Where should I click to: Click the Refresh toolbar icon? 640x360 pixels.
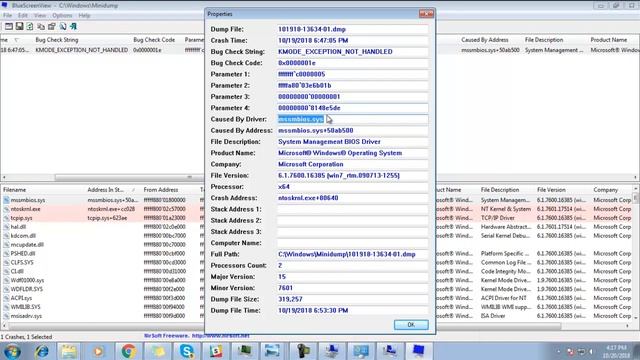(30, 27)
